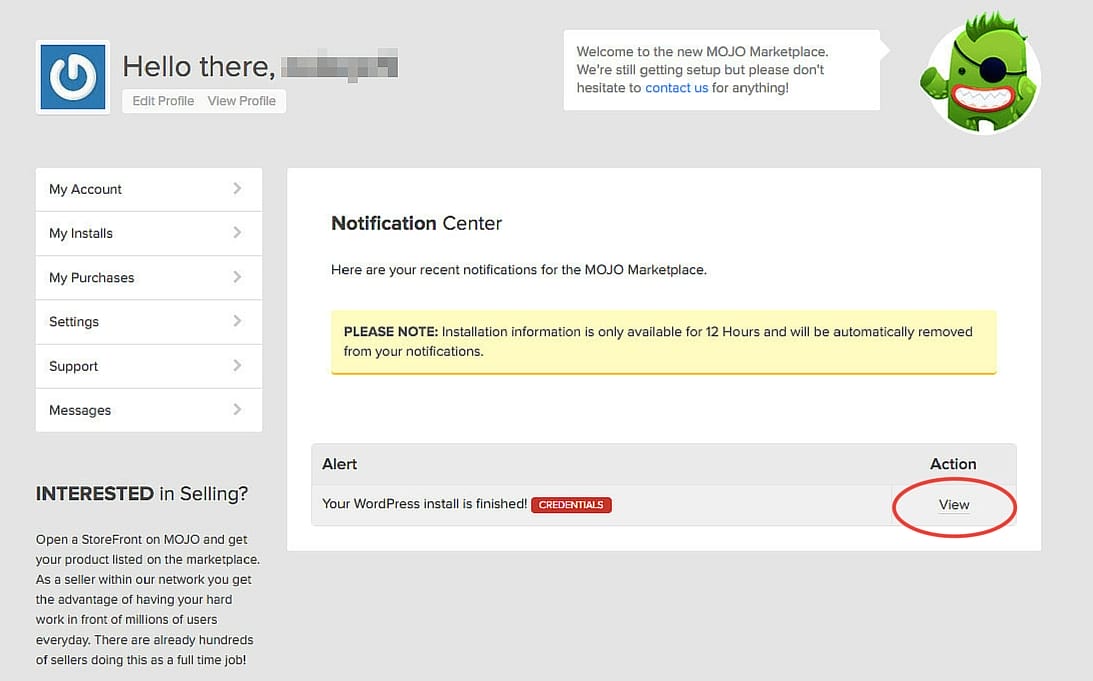Click the Action column header
This screenshot has height=681, width=1093.
click(953, 464)
